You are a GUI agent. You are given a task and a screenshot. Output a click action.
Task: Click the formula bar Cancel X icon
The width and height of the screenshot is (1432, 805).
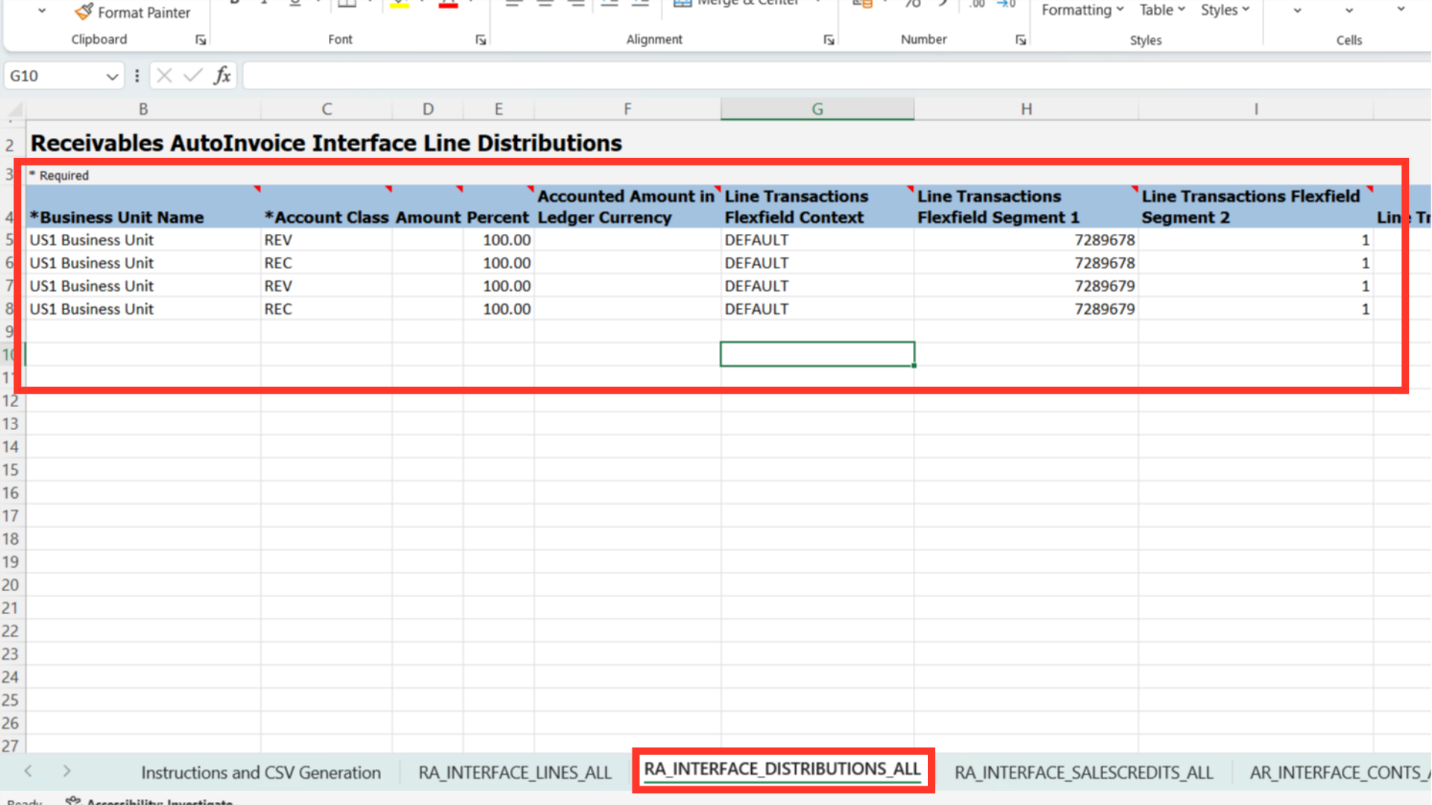[x=165, y=76]
